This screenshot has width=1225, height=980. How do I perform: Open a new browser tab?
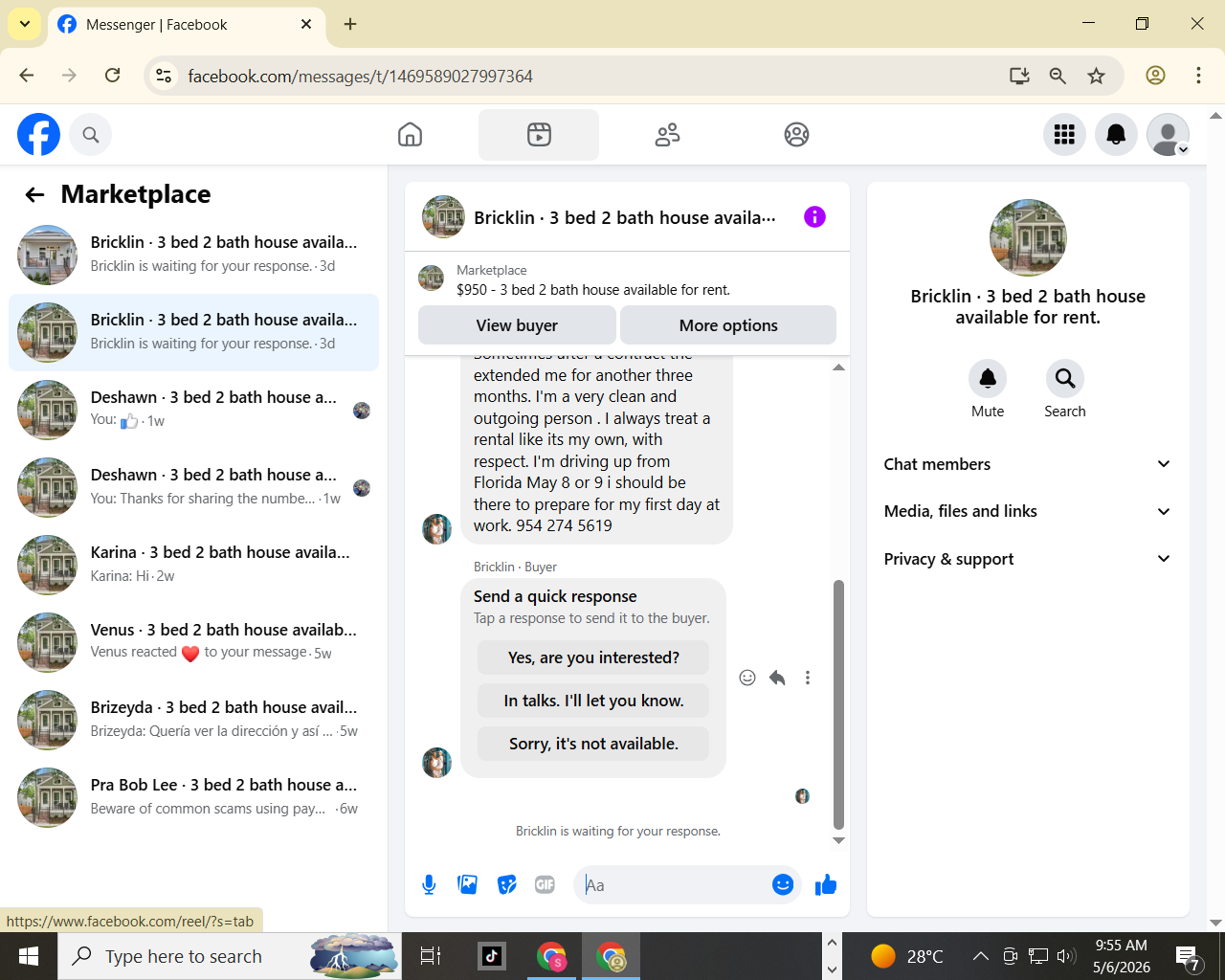350,24
